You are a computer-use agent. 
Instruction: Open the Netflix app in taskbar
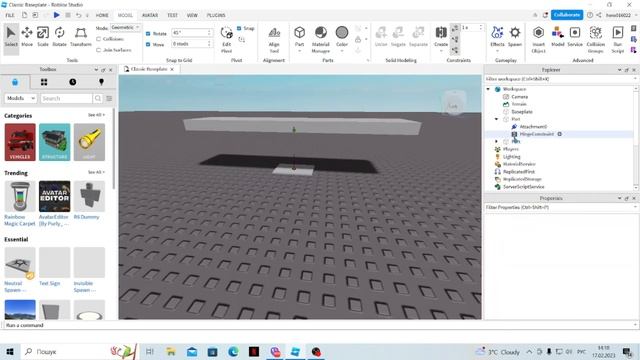[x=254, y=351]
